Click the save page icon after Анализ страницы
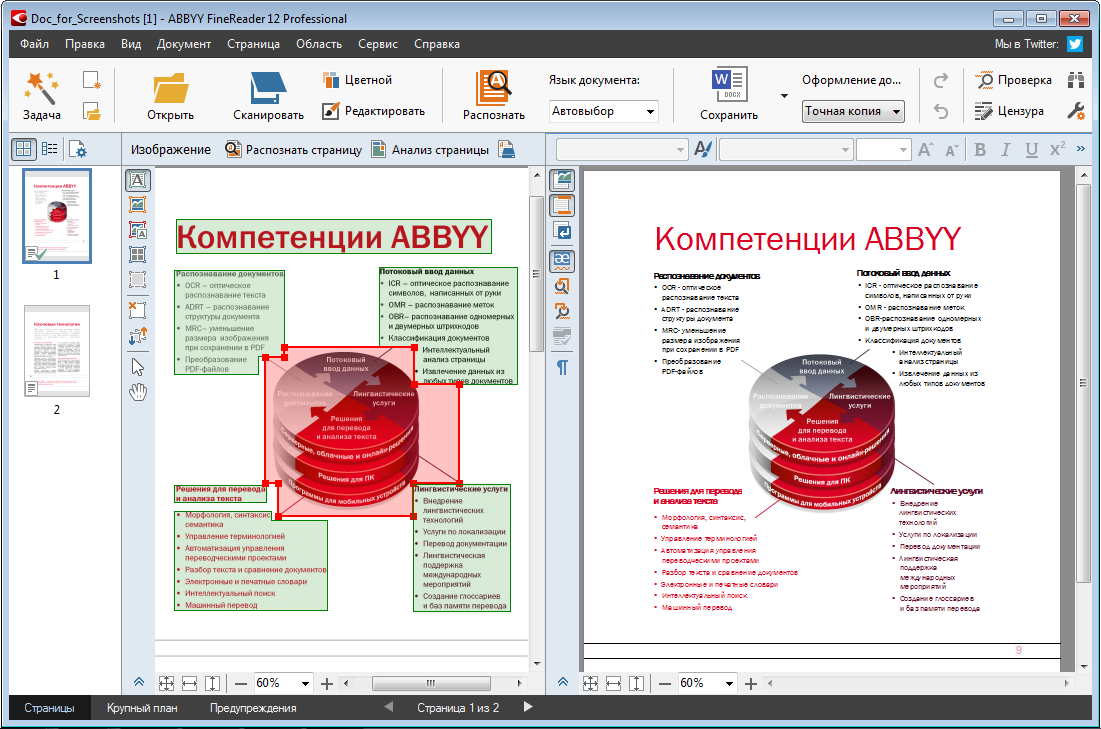 507,149
